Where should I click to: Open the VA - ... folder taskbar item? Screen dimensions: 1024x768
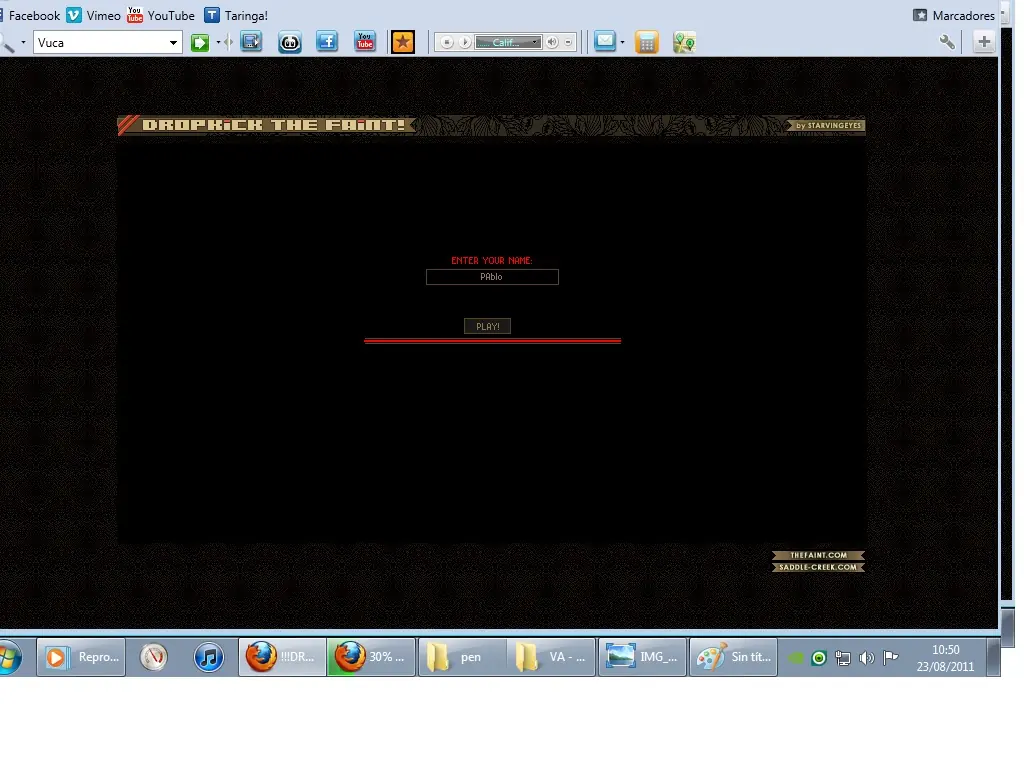click(x=551, y=657)
